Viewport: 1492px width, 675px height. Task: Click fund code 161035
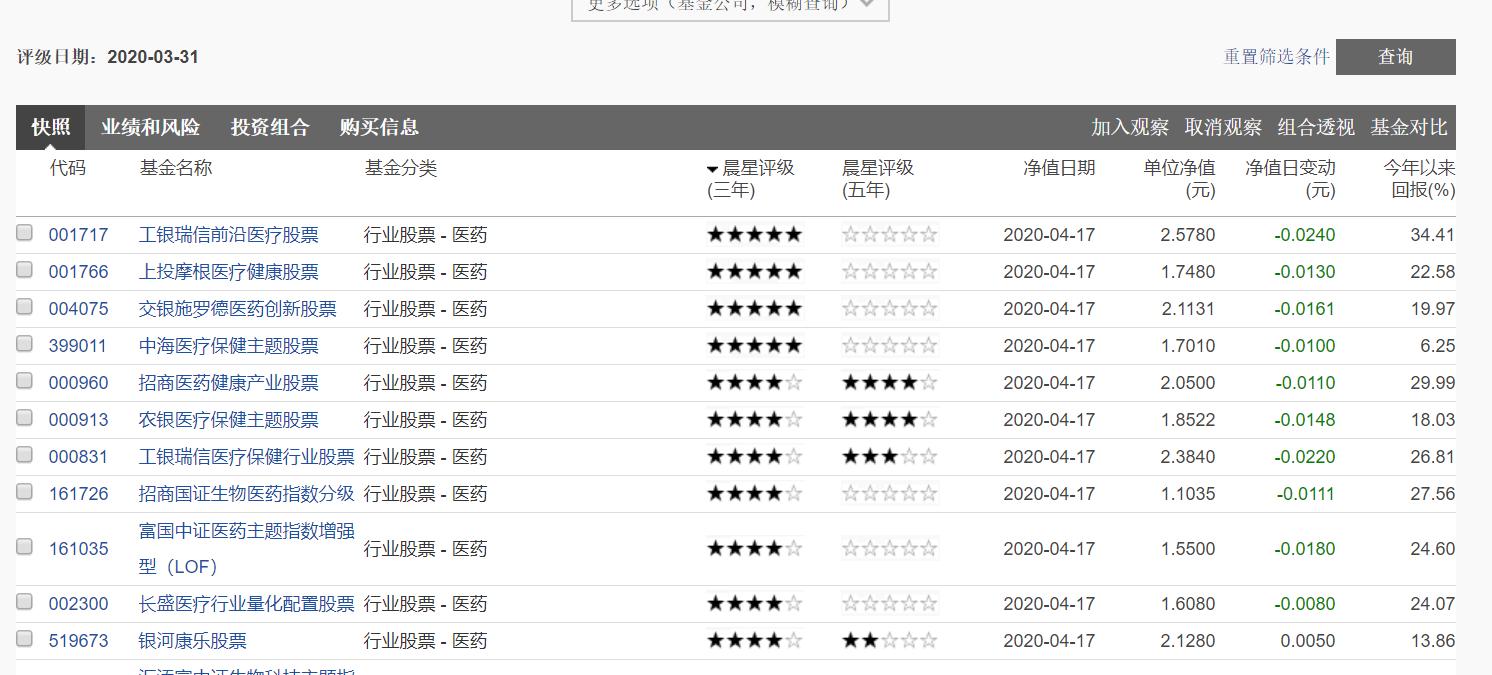(x=78, y=549)
